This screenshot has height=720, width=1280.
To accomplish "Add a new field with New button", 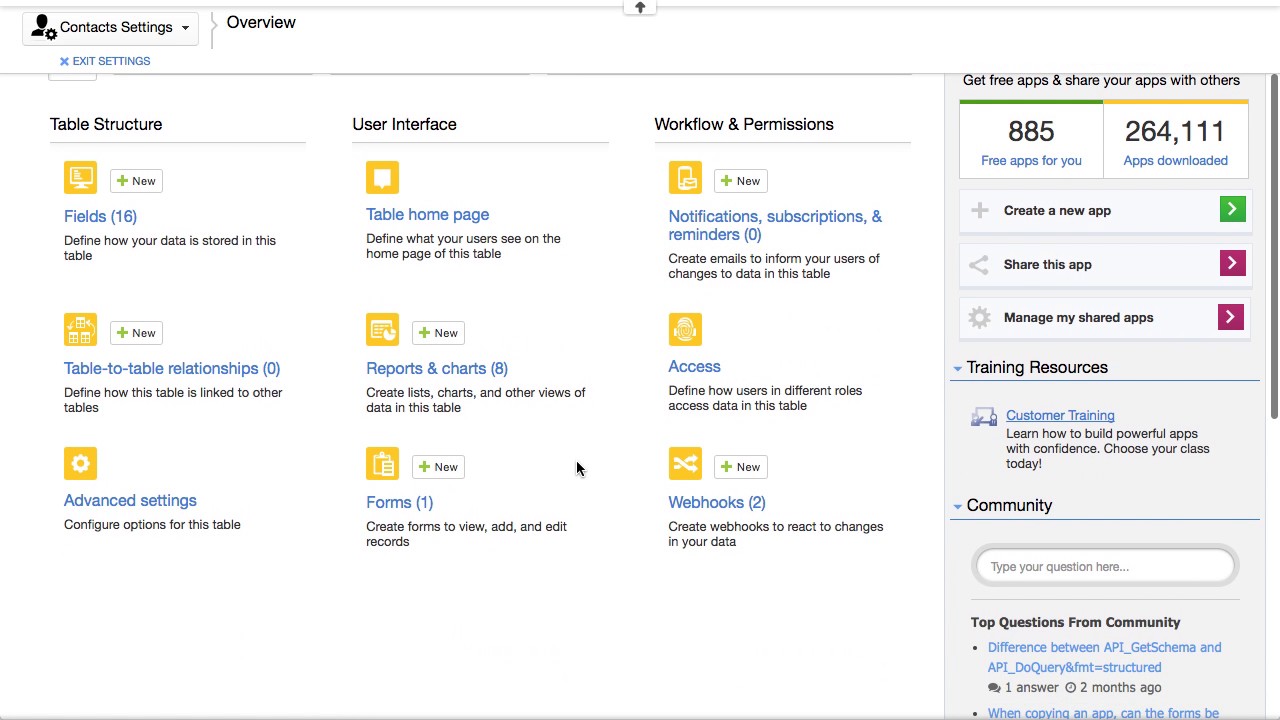I will pyautogui.click(x=136, y=181).
